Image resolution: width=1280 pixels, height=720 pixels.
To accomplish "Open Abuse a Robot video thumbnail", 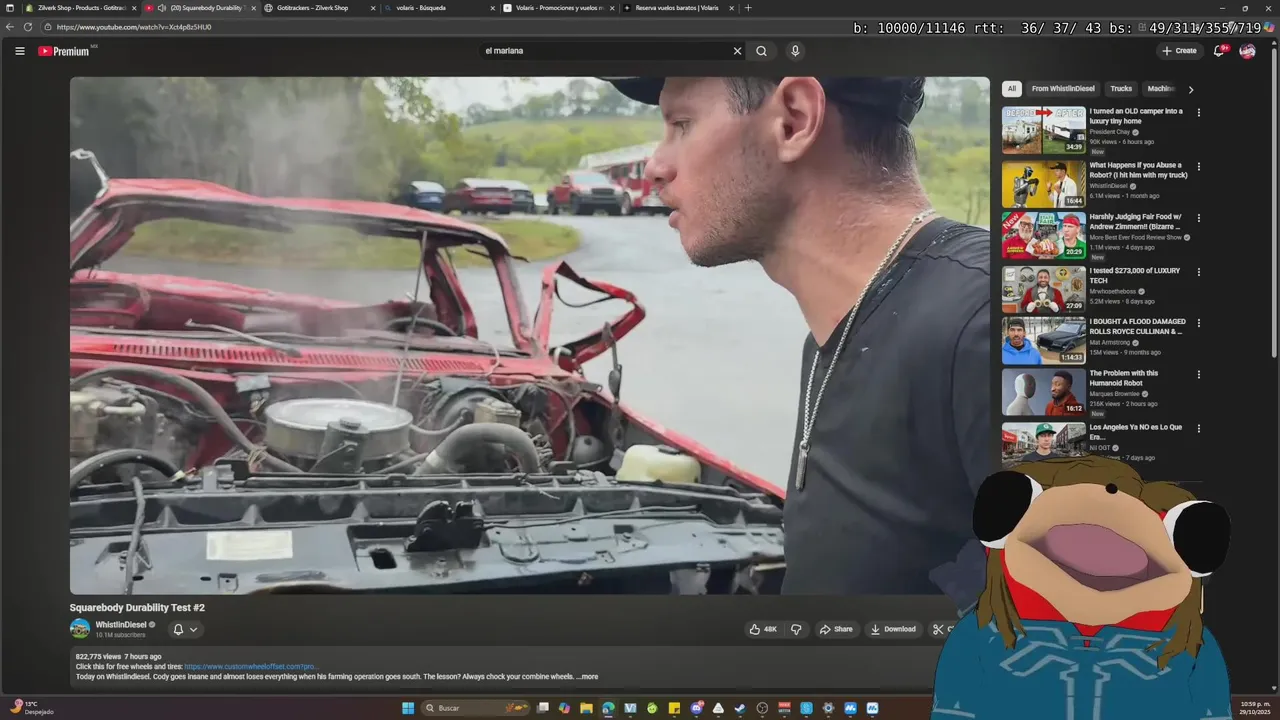I will 1043,184.
